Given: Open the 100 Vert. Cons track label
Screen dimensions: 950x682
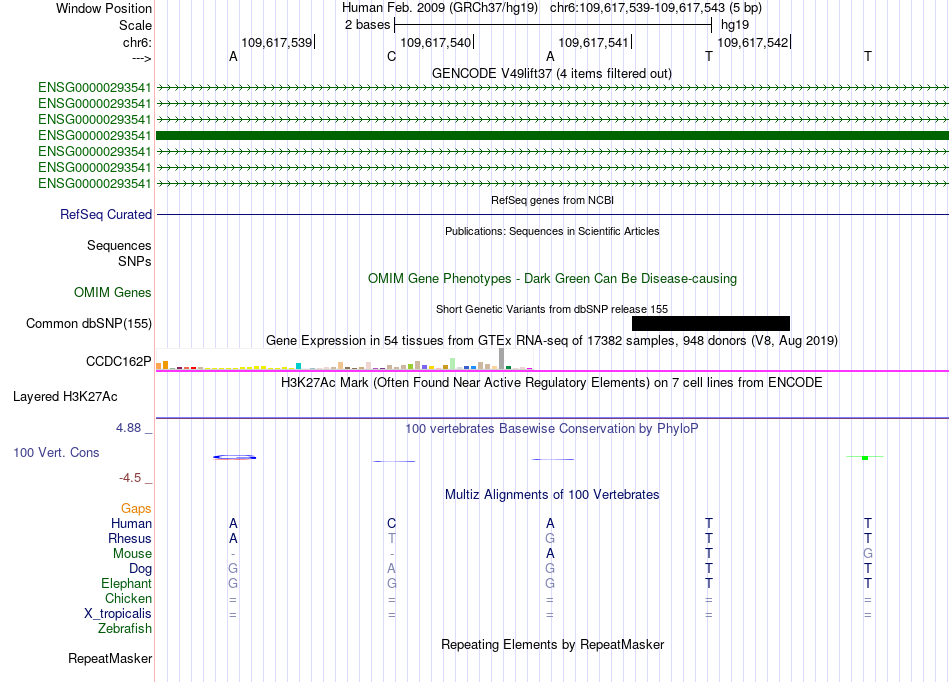Looking at the screenshot, I should tap(56, 452).
